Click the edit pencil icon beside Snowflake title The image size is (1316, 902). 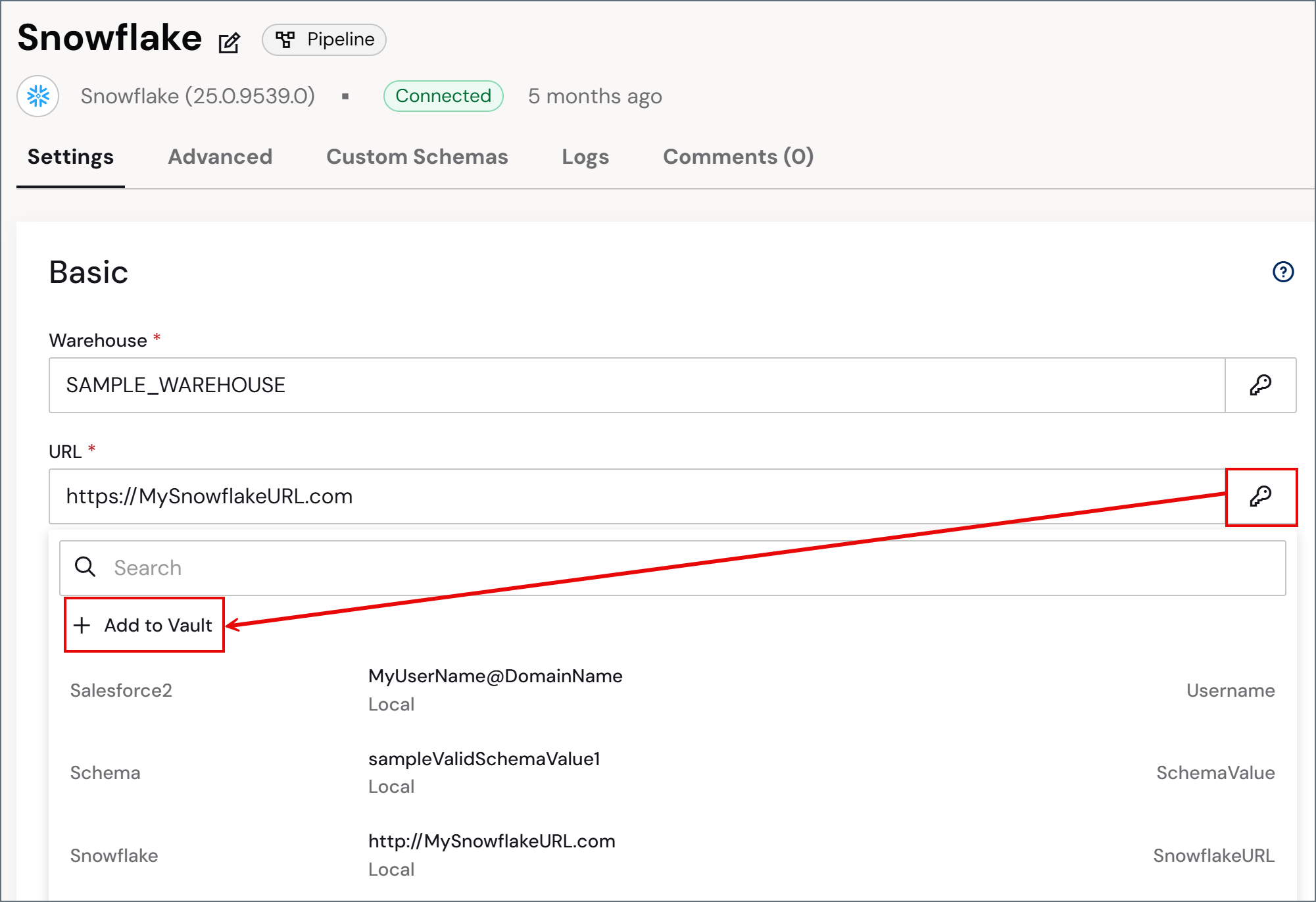[x=230, y=43]
